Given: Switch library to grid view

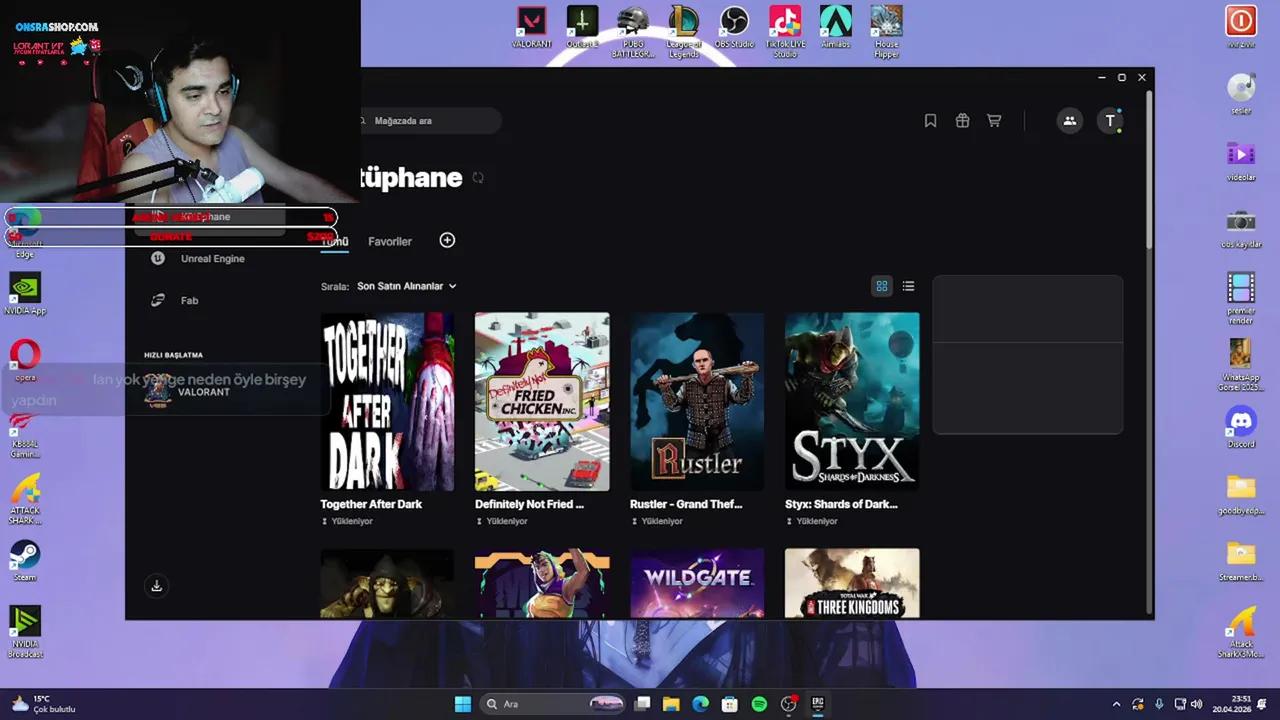Looking at the screenshot, I should (881, 286).
